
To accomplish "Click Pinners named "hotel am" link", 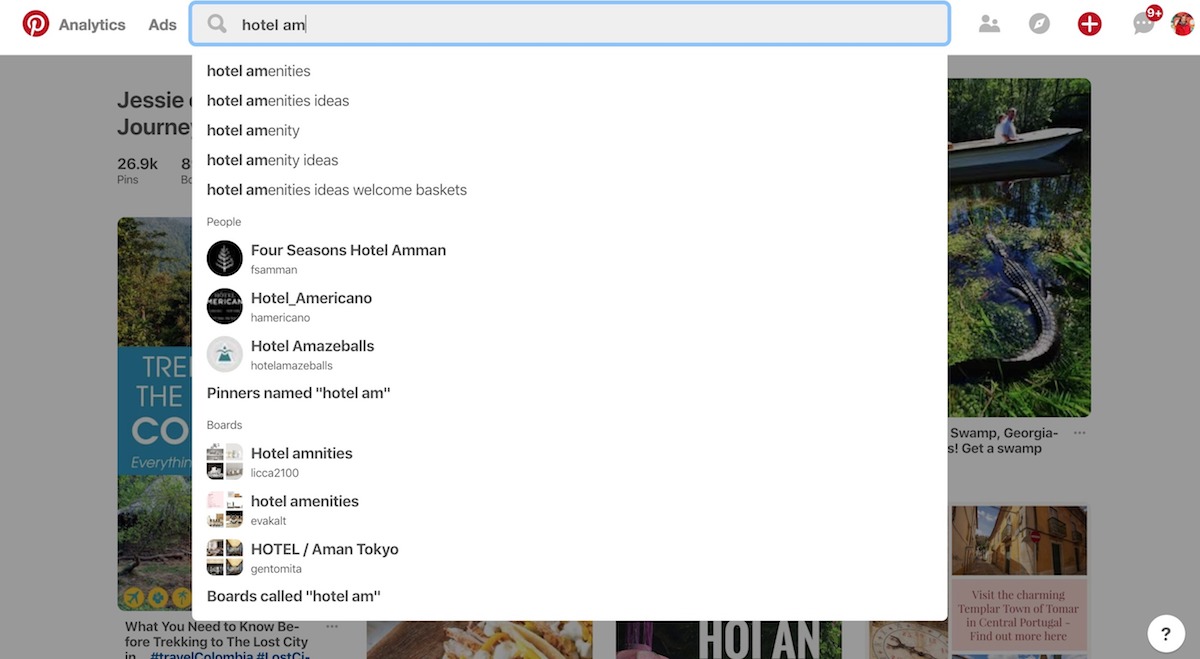I will point(298,393).
